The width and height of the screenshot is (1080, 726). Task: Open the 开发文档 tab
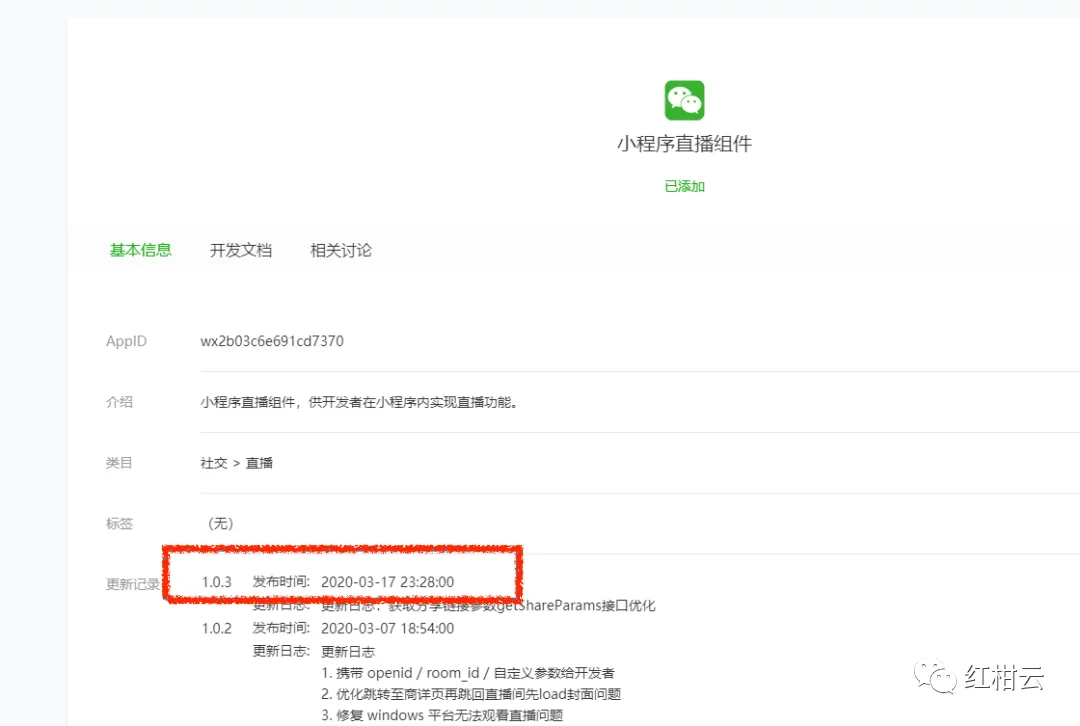(x=241, y=250)
